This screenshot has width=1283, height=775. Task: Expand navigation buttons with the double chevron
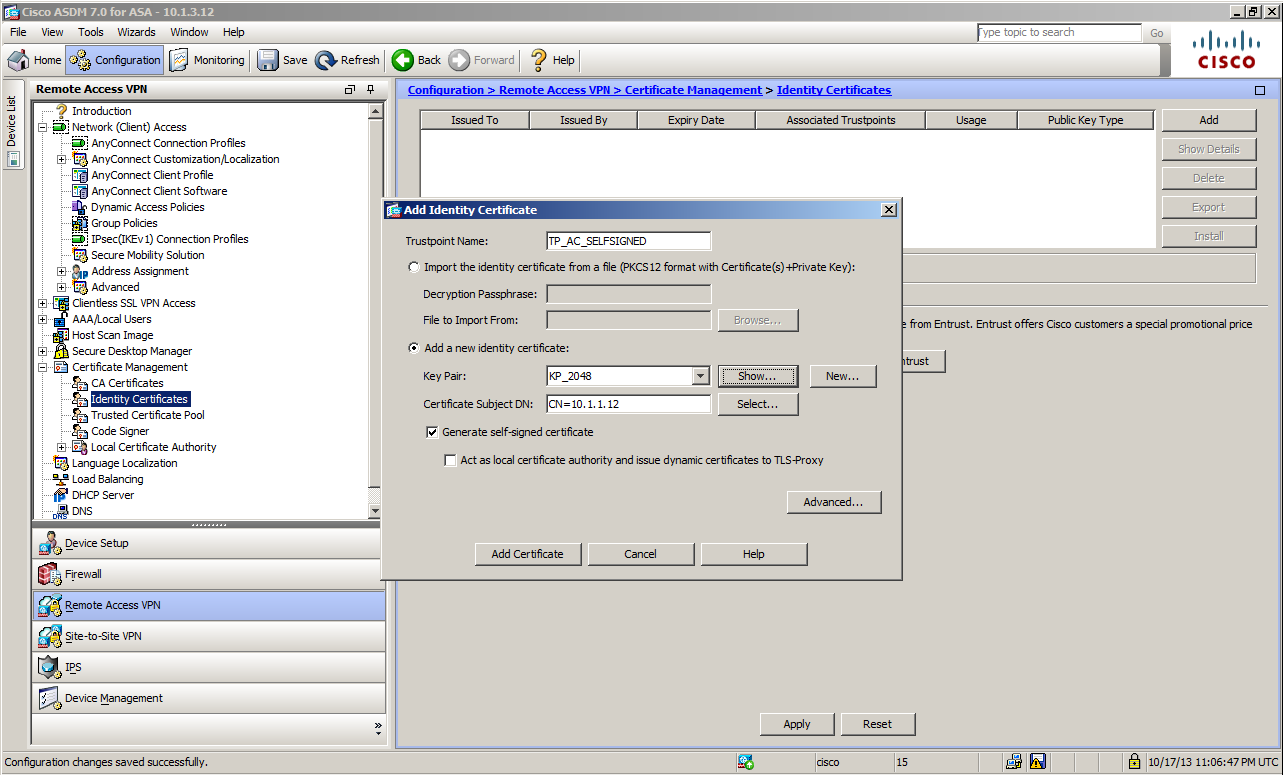click(378, 727)
